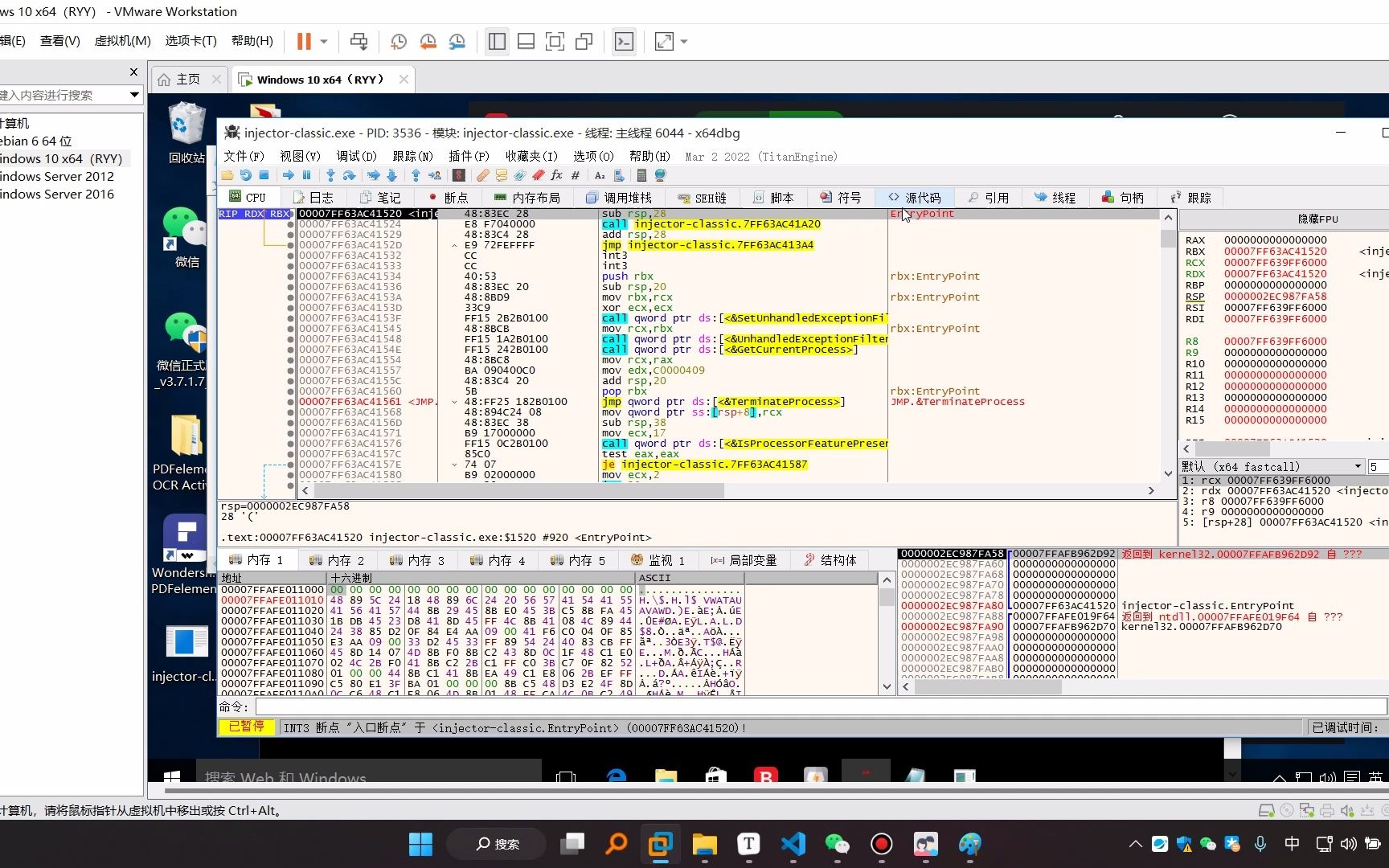Click the step over icon
The width and height of the screenshot is (1389, 868).
click(349, 175)
